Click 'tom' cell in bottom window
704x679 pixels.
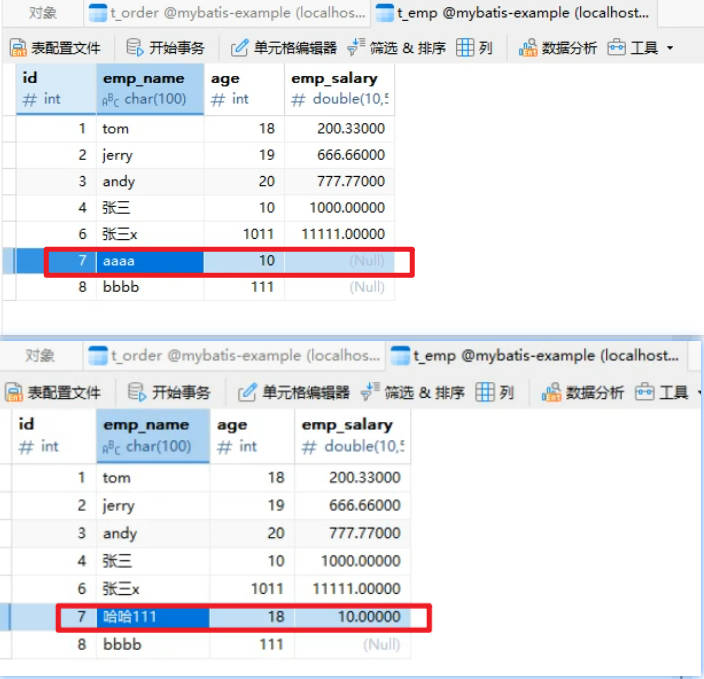pyautogui.click(x=153, y=478)
